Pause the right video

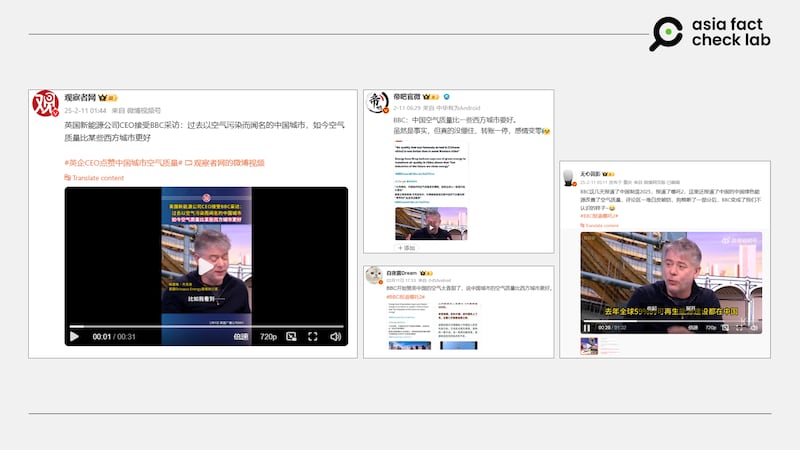[x=587, y=327]
